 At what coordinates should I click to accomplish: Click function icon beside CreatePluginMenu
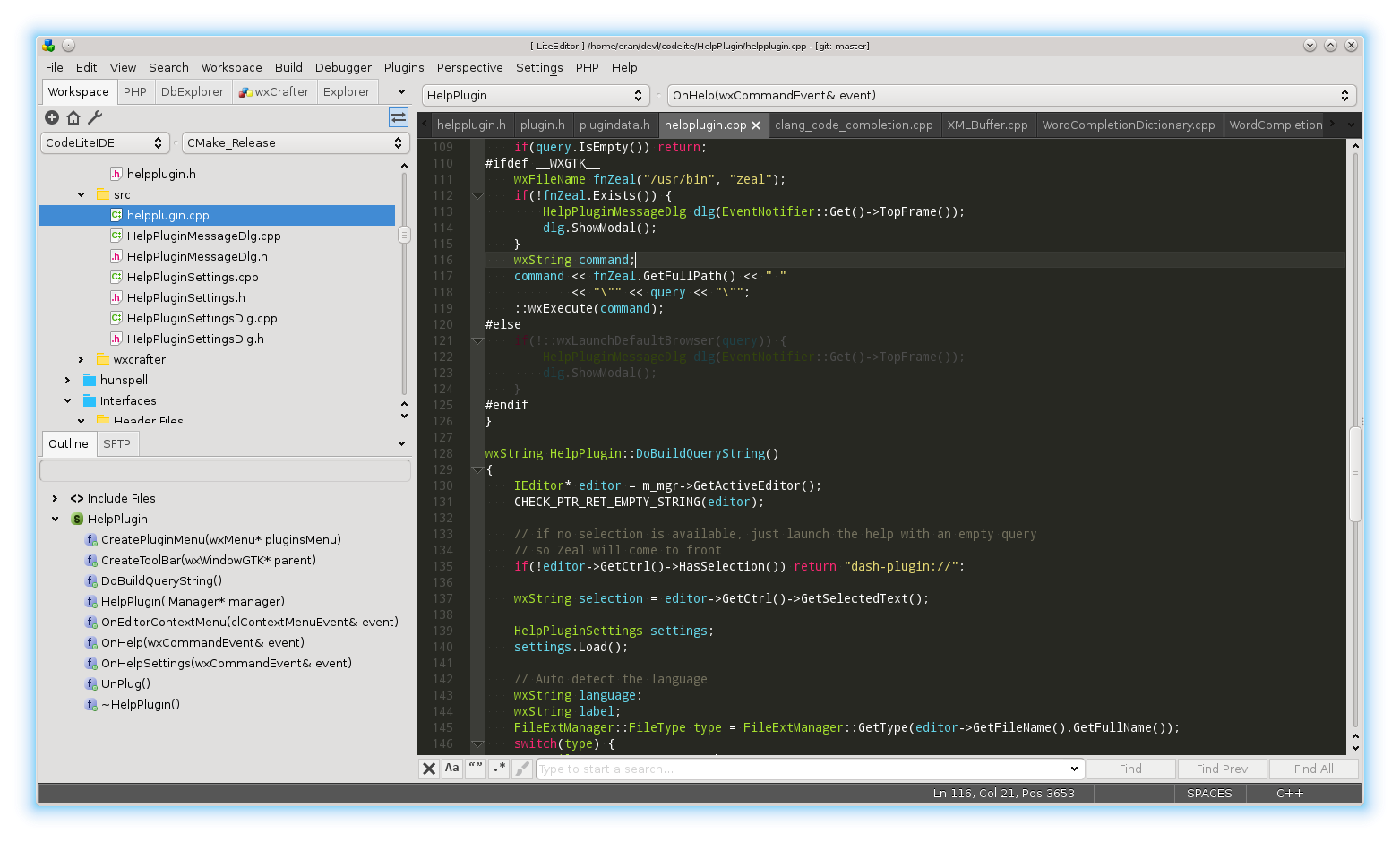click(90, 539)
